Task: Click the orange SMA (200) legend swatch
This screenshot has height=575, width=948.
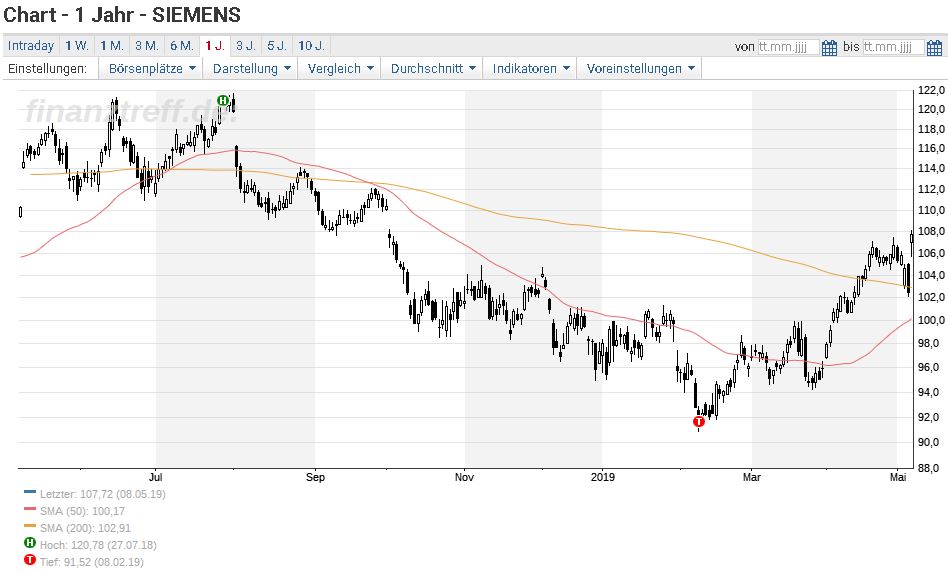Action: [x=30, y=526]
